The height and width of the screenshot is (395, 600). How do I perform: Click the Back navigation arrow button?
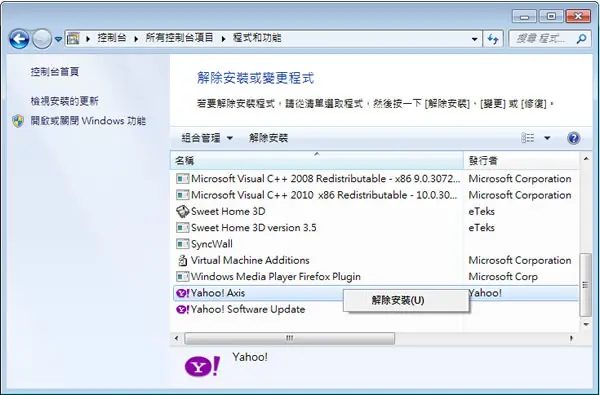(19, 39)
